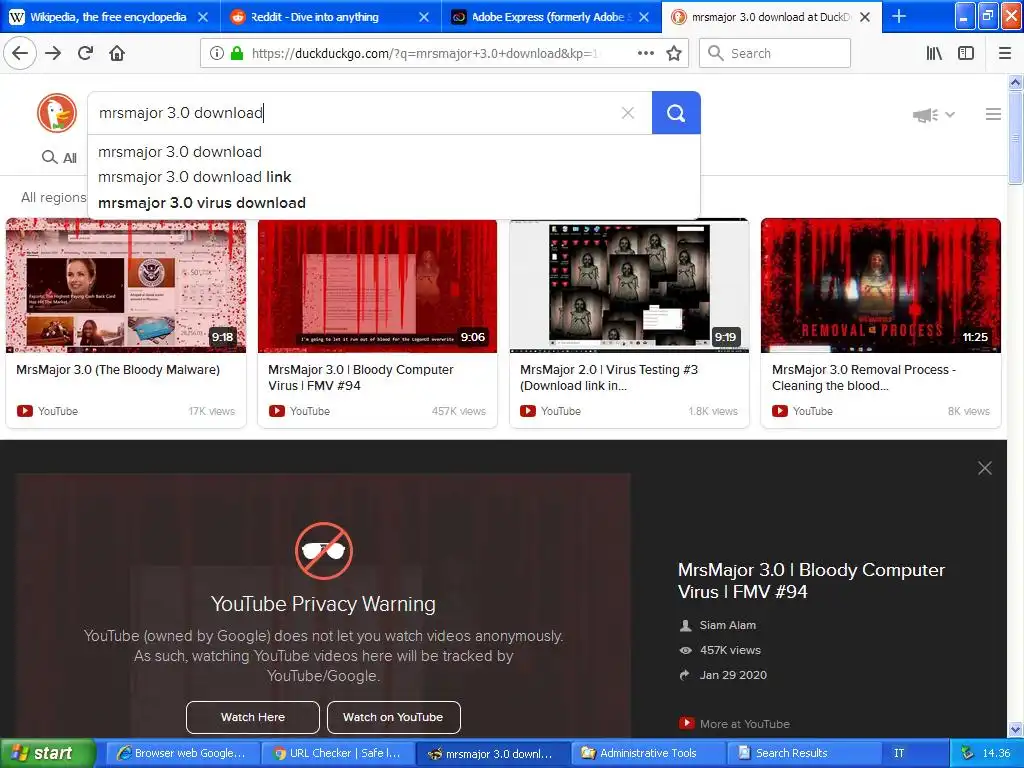The image size is (1024, 768).
Task: Submit search with blue magnifier button
Action: click(x=676, y=113)
